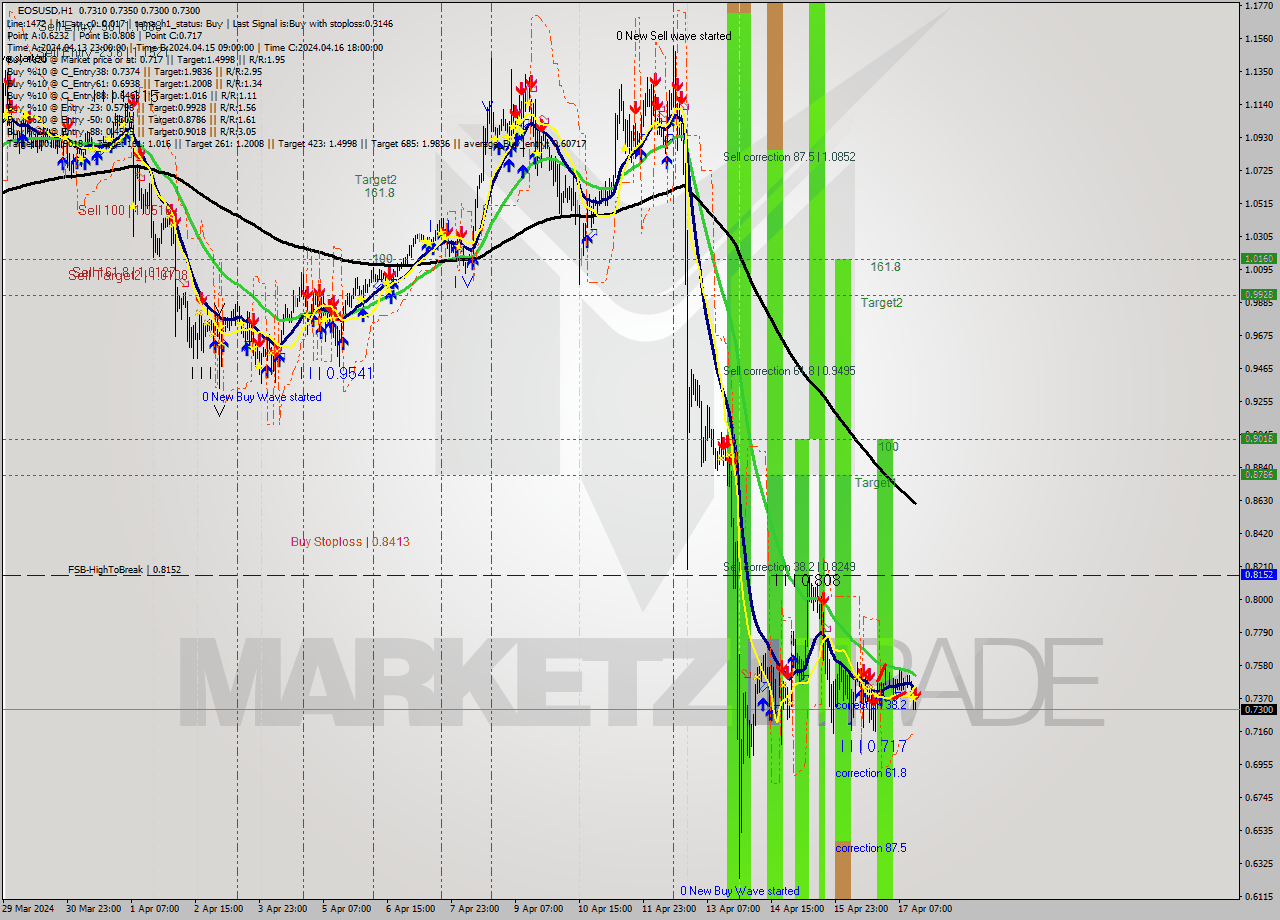Click '6 Apr 15:00' on time axis
This screenshot has width=1280, height=920.
pos(410,909)
